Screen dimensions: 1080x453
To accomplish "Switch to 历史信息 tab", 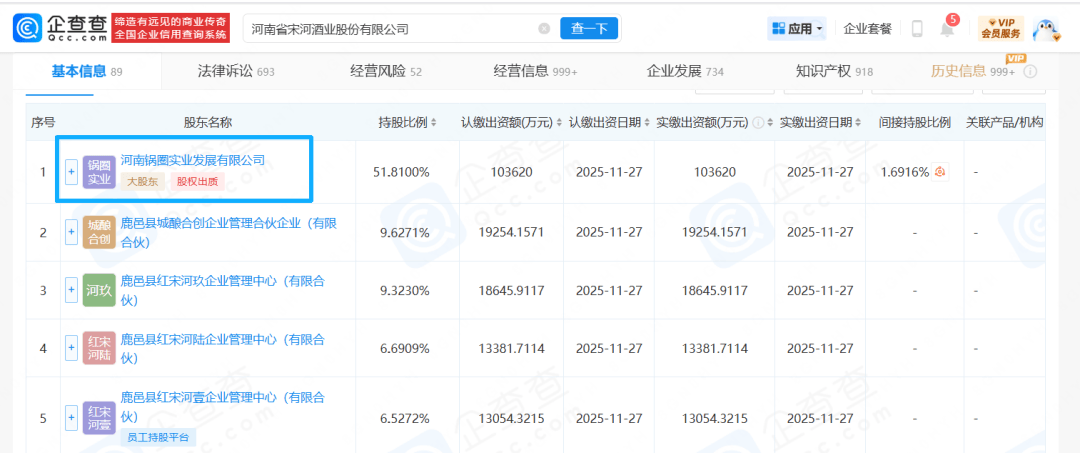I will coord(973,71).
